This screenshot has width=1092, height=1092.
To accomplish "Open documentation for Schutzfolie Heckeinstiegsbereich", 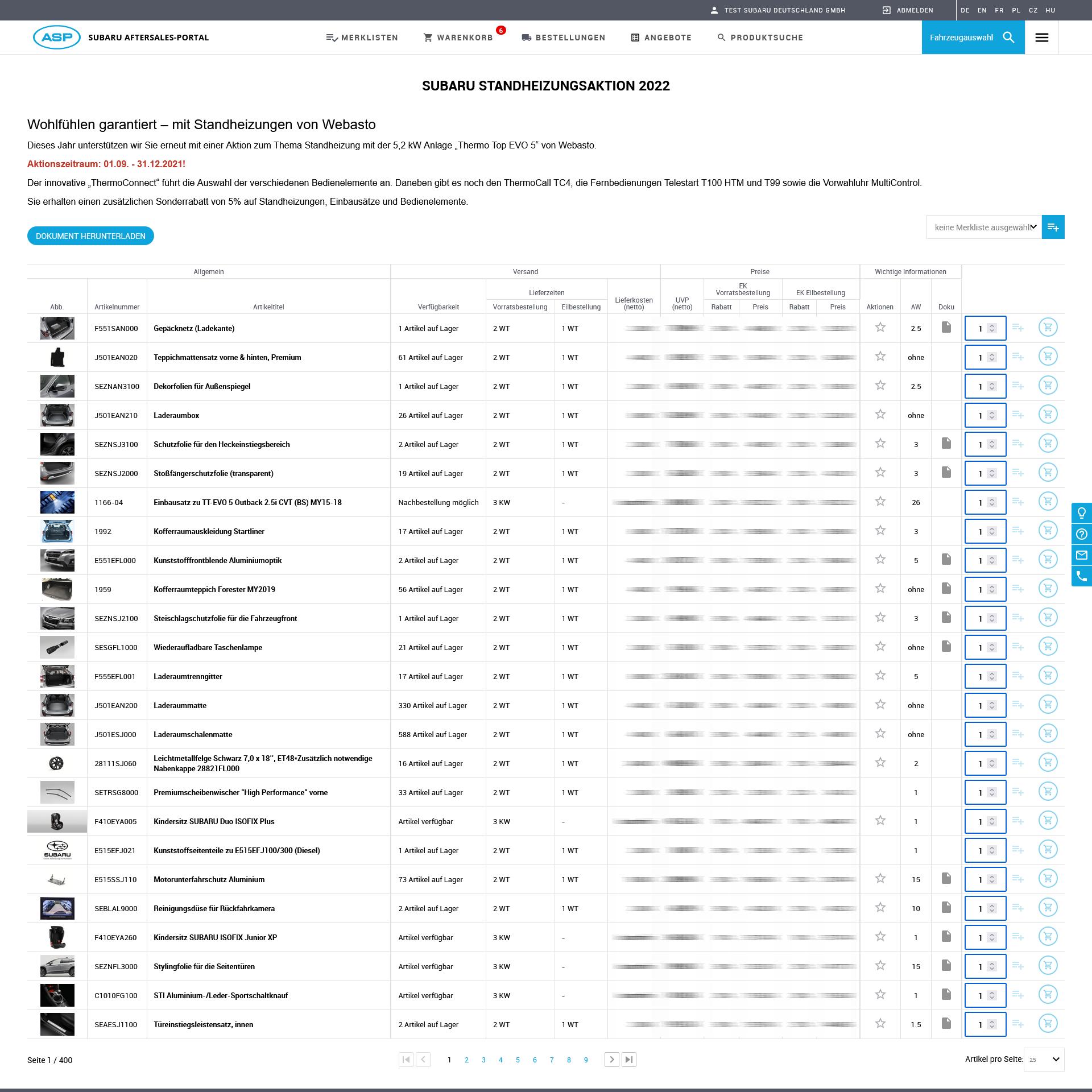I will coord(946,444).
